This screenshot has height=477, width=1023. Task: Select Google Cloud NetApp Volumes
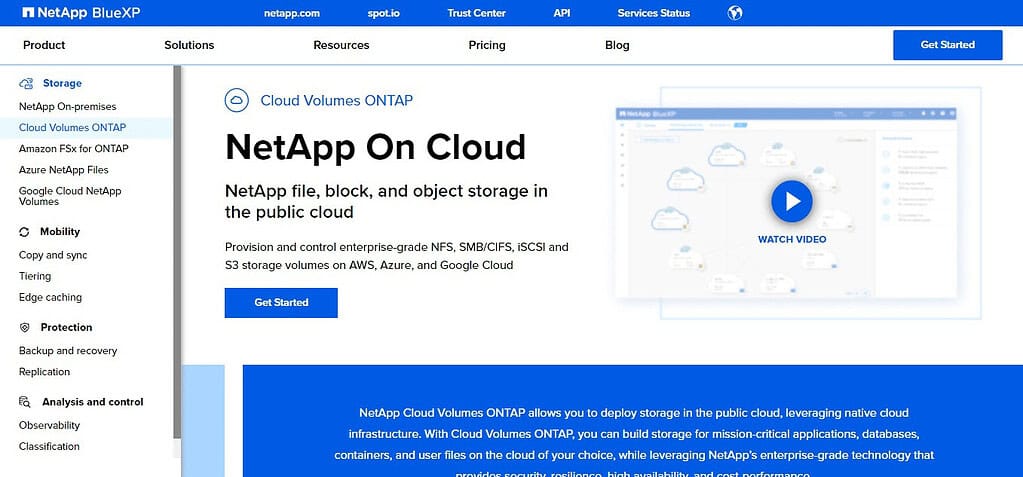pyautogui.click(x=70, y=196)
